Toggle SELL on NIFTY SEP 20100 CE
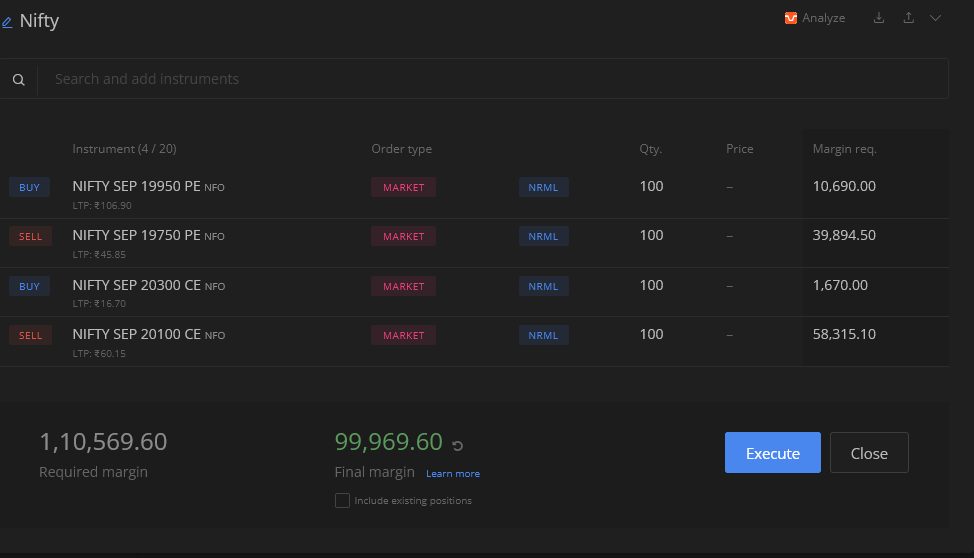 click(30, 335)
